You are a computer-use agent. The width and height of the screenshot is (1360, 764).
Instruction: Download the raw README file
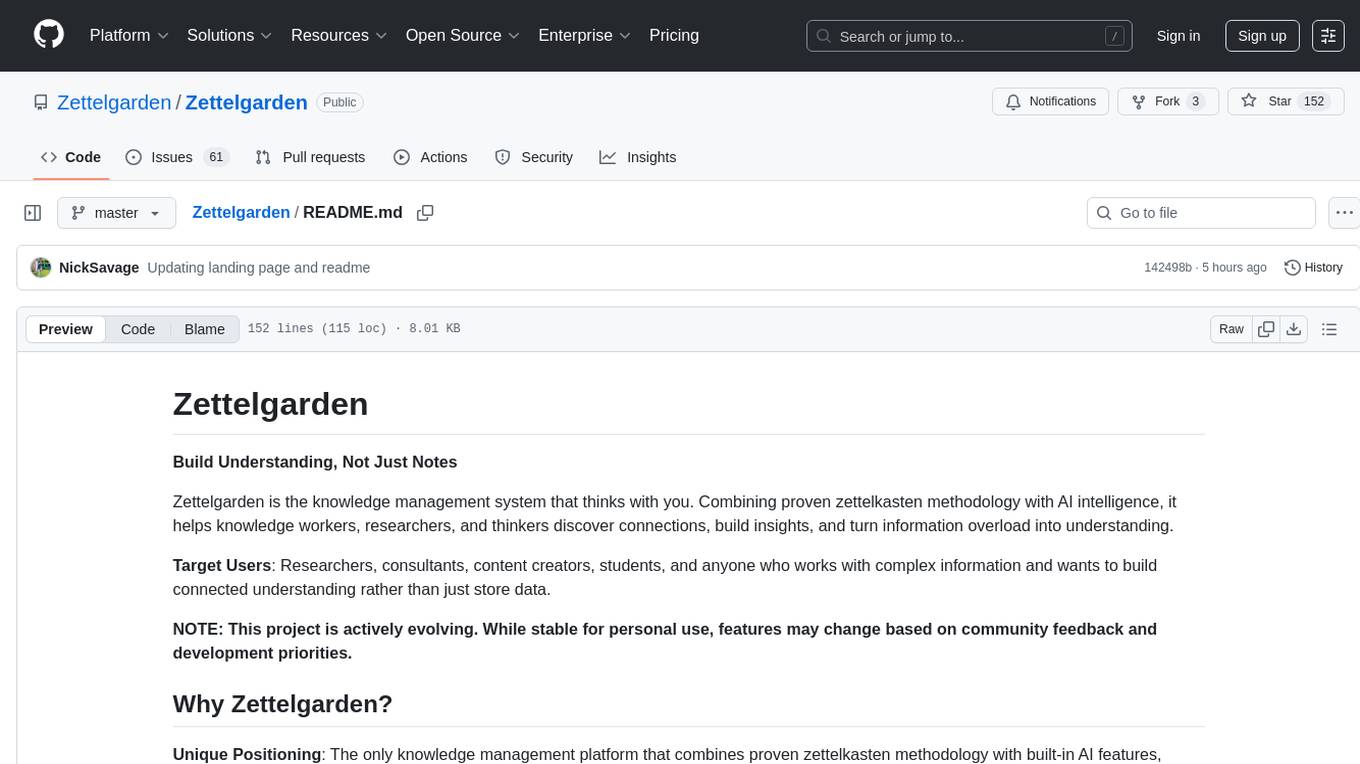coord(1293,329)
